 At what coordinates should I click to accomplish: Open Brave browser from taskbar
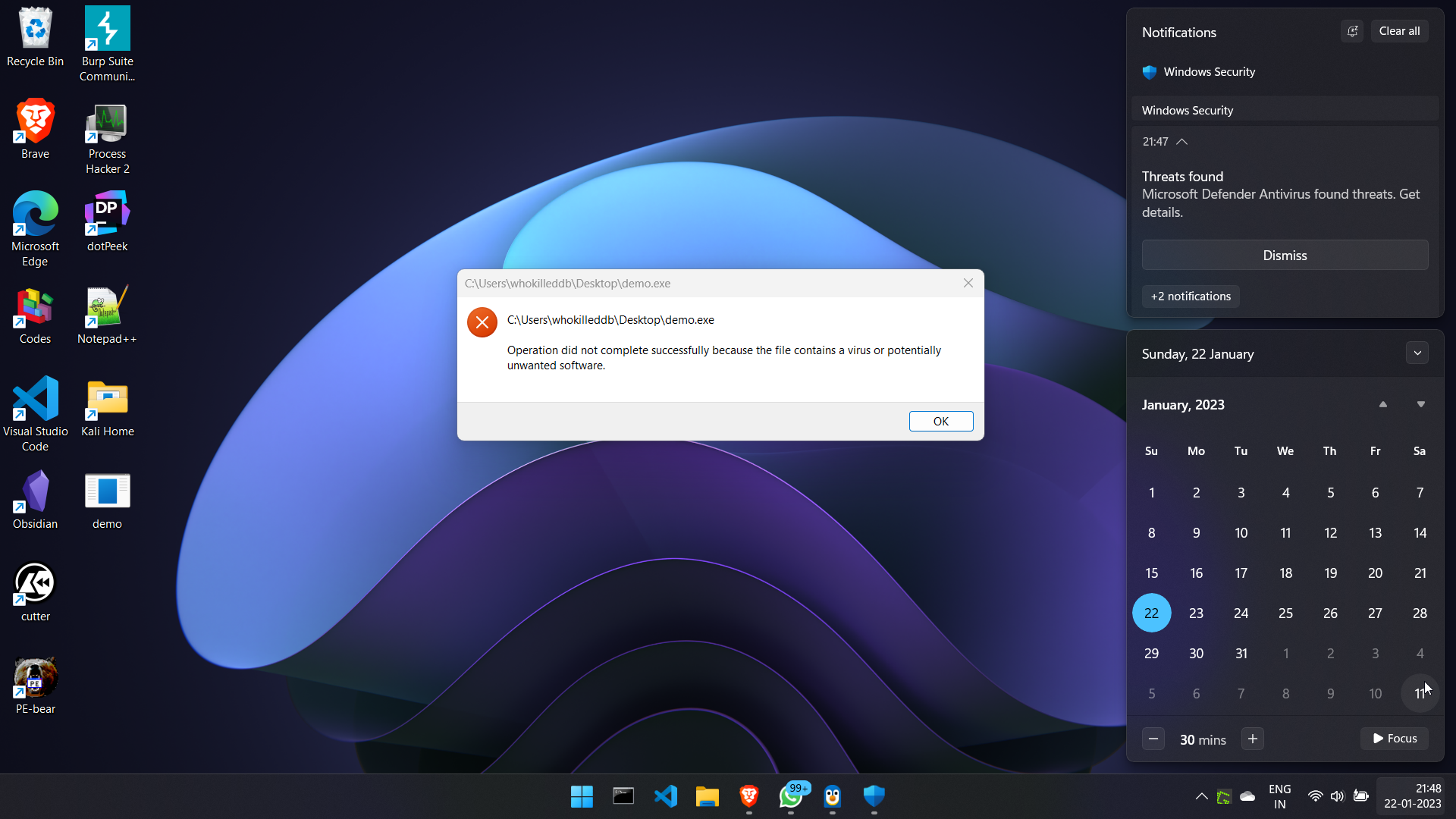click(x=749, y=796)
